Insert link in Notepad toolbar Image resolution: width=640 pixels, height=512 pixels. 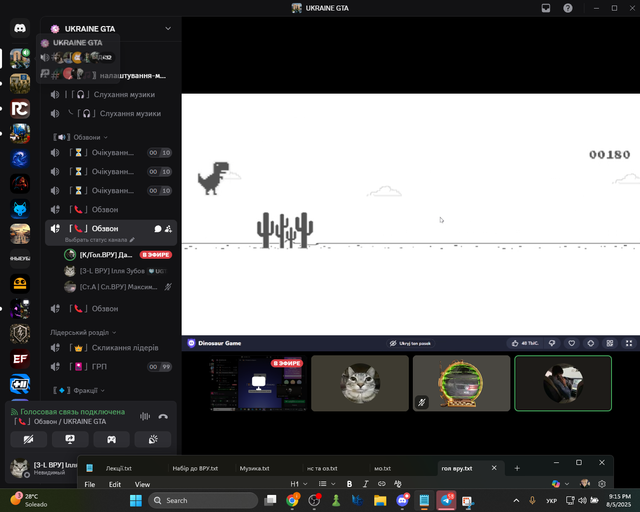coord(382,484)
